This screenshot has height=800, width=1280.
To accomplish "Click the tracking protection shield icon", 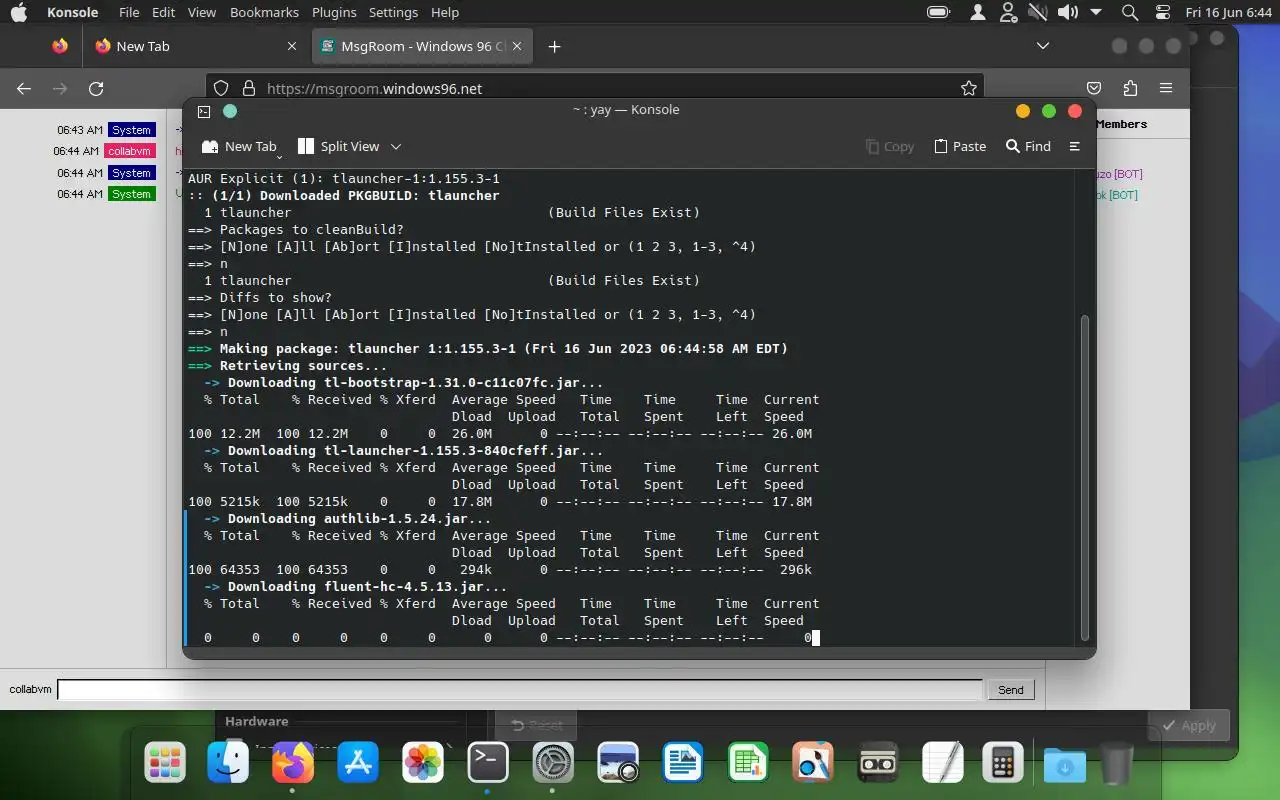I will [222, 88].
